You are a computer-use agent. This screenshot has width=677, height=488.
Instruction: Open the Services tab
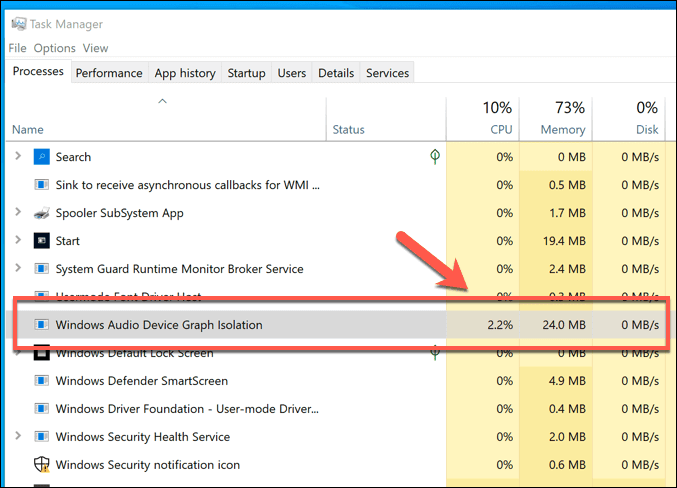(x=387, y=73)
